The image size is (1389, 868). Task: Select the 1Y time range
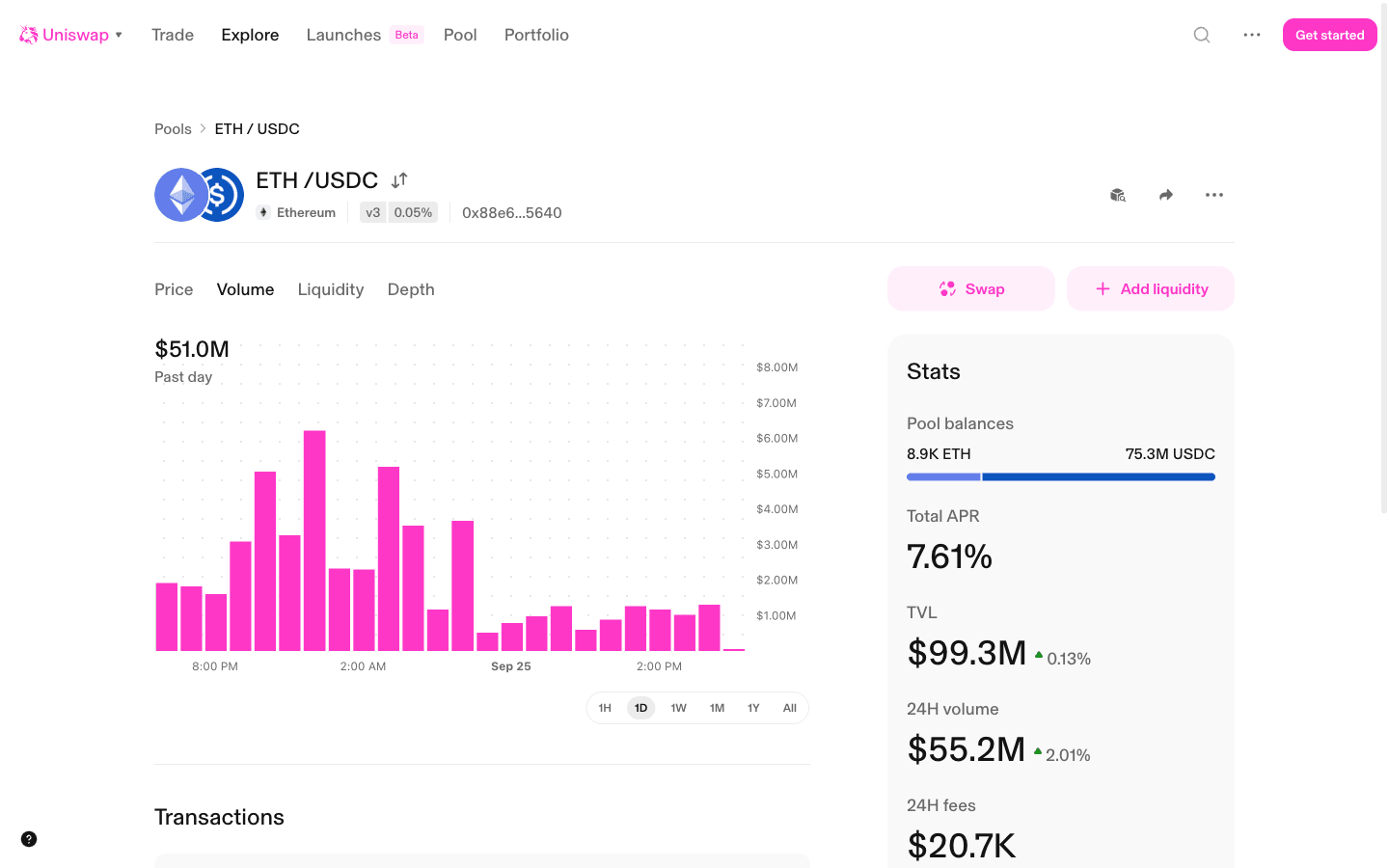click(x=753, y=708)
